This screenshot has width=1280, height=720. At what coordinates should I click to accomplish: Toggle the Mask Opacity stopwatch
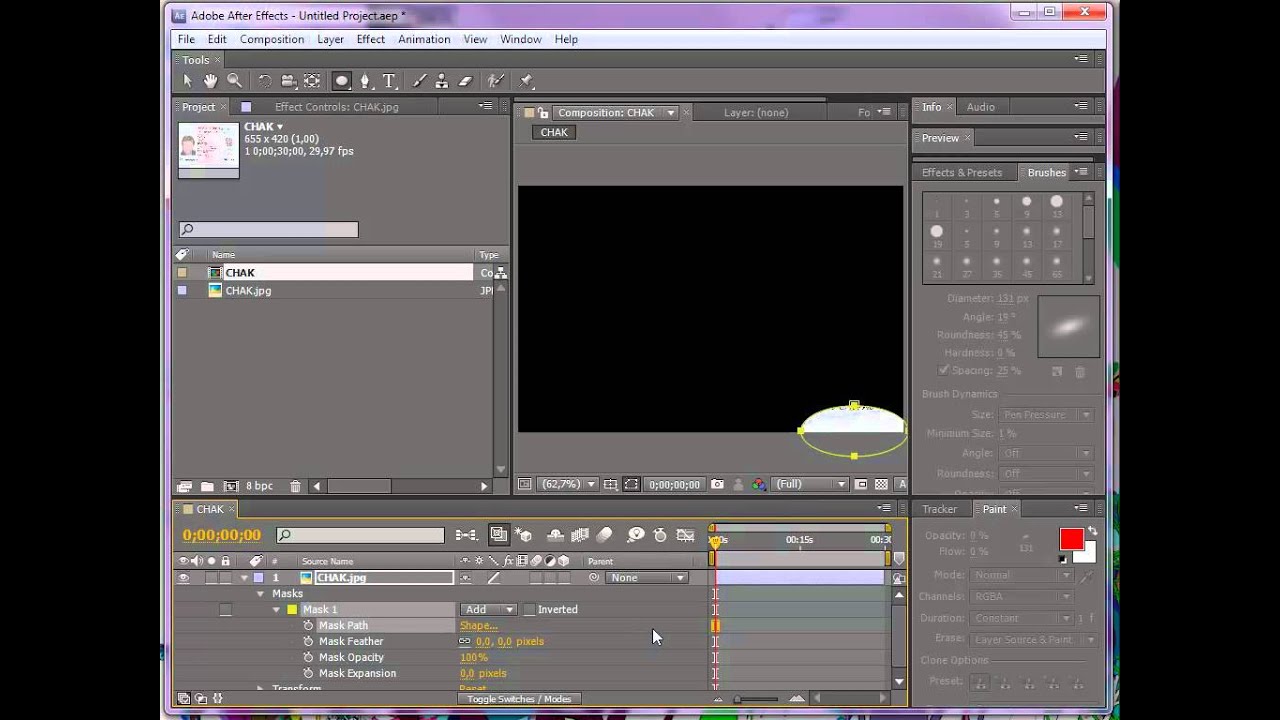(308, 658)
